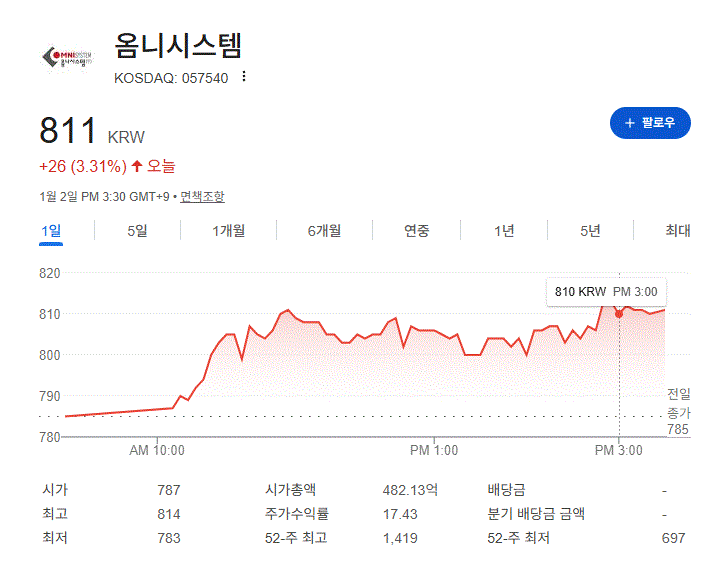Click the red data point on chart

(619, 314)
